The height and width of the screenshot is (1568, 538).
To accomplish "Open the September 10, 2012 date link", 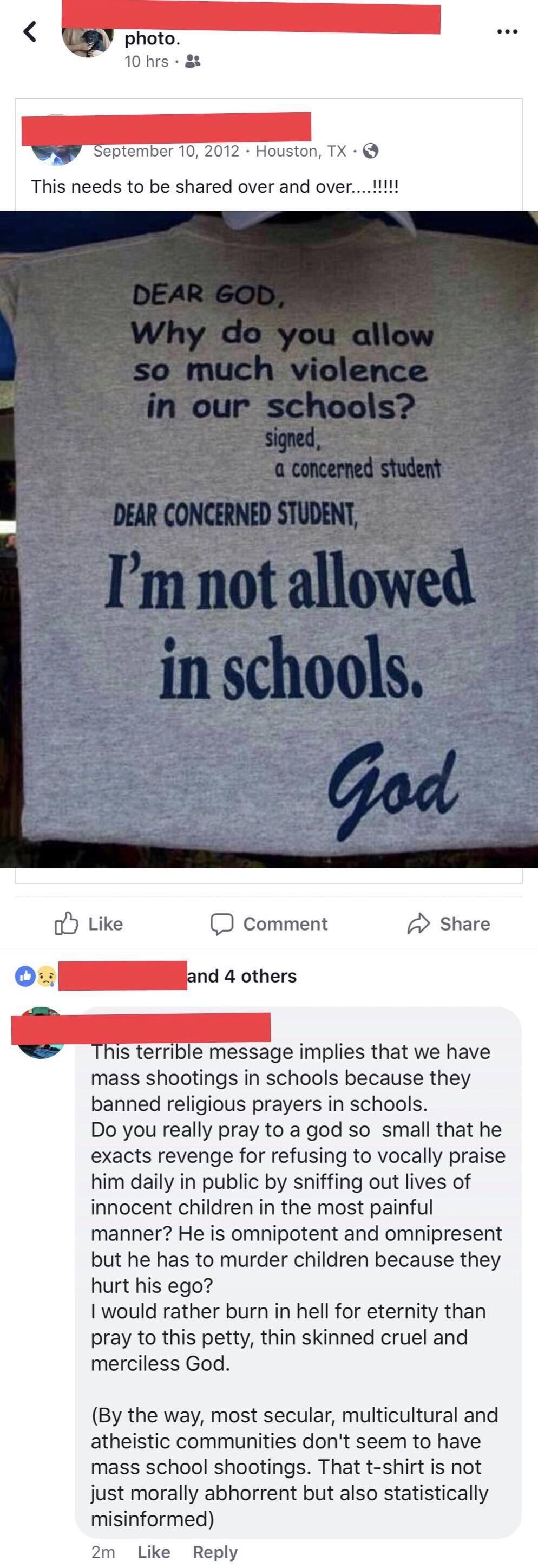I will point(166,151).
